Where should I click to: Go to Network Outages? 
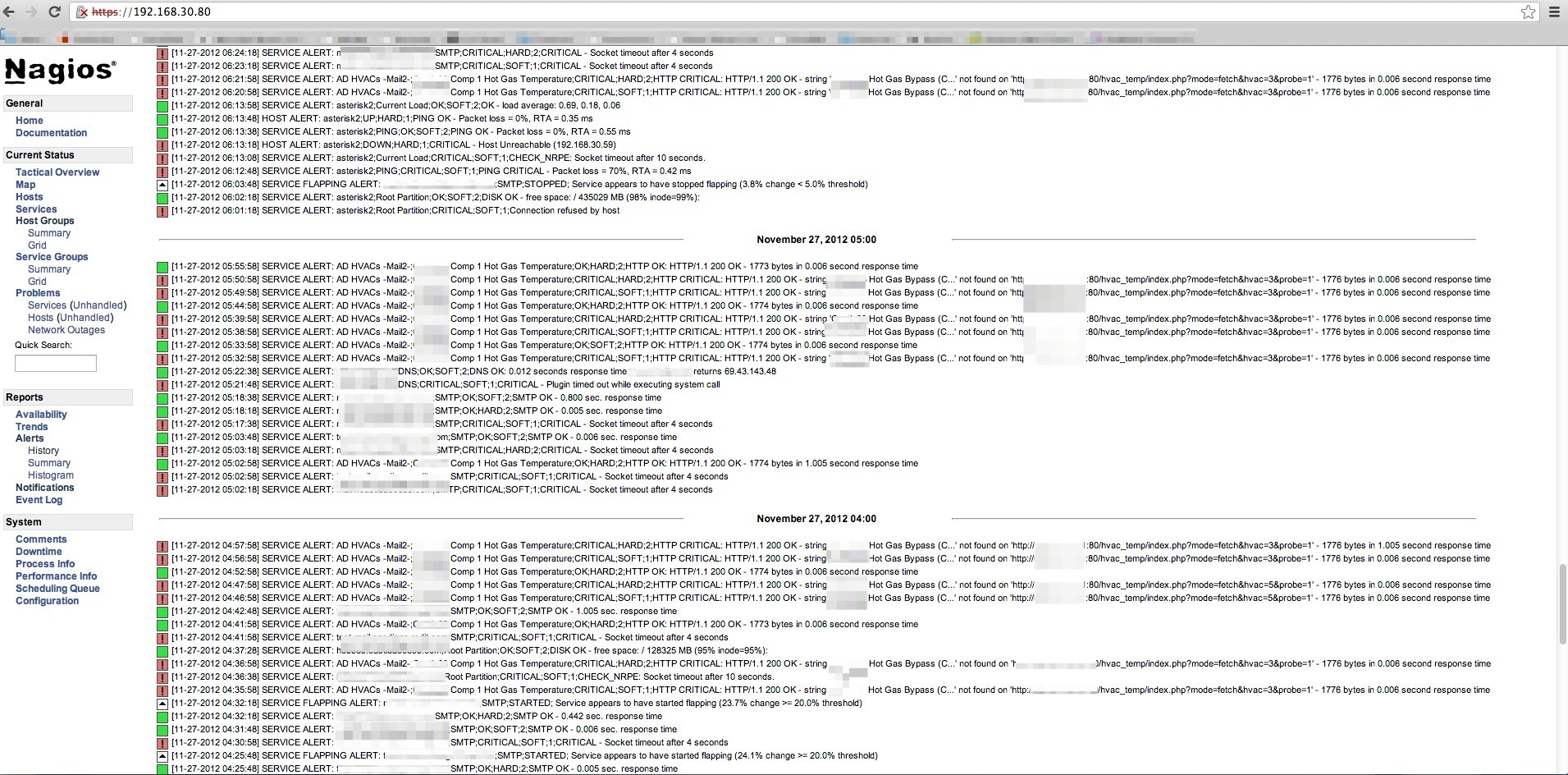(66, 330)
